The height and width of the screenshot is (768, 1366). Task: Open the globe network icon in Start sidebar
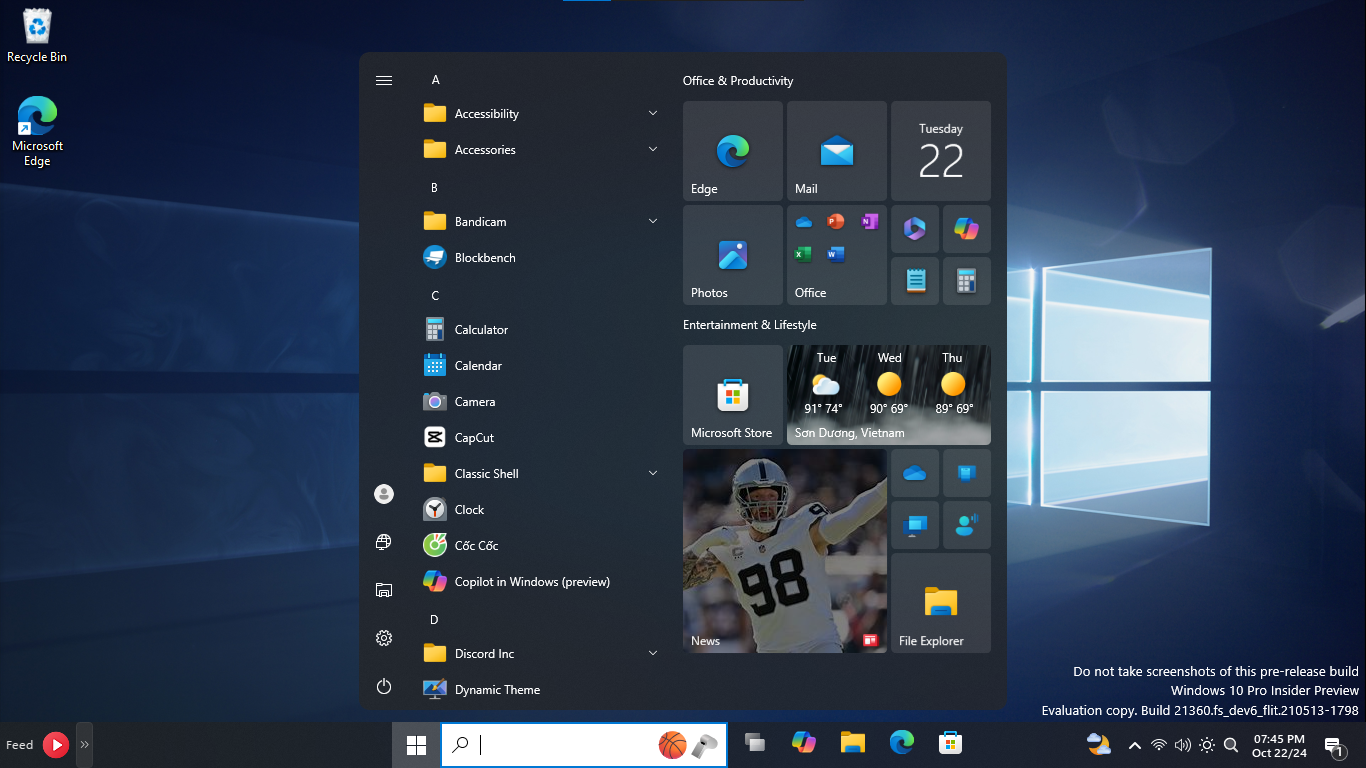click(x=384, y=542)
